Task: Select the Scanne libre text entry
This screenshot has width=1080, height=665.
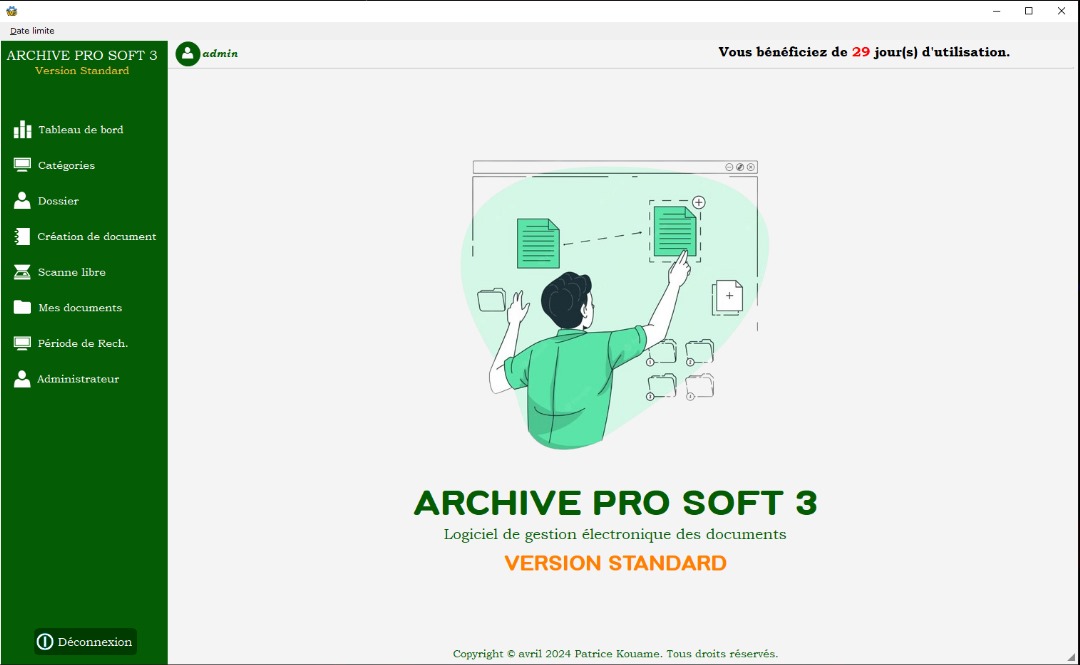Action: [x=72, y=272]
